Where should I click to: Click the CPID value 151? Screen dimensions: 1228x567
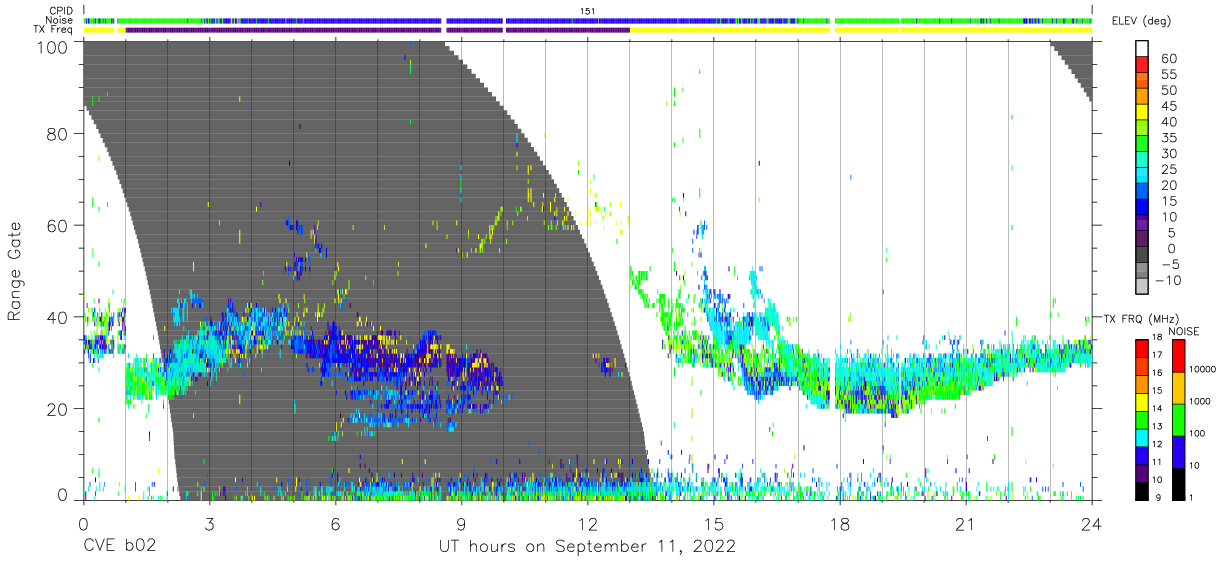point(588,11)
